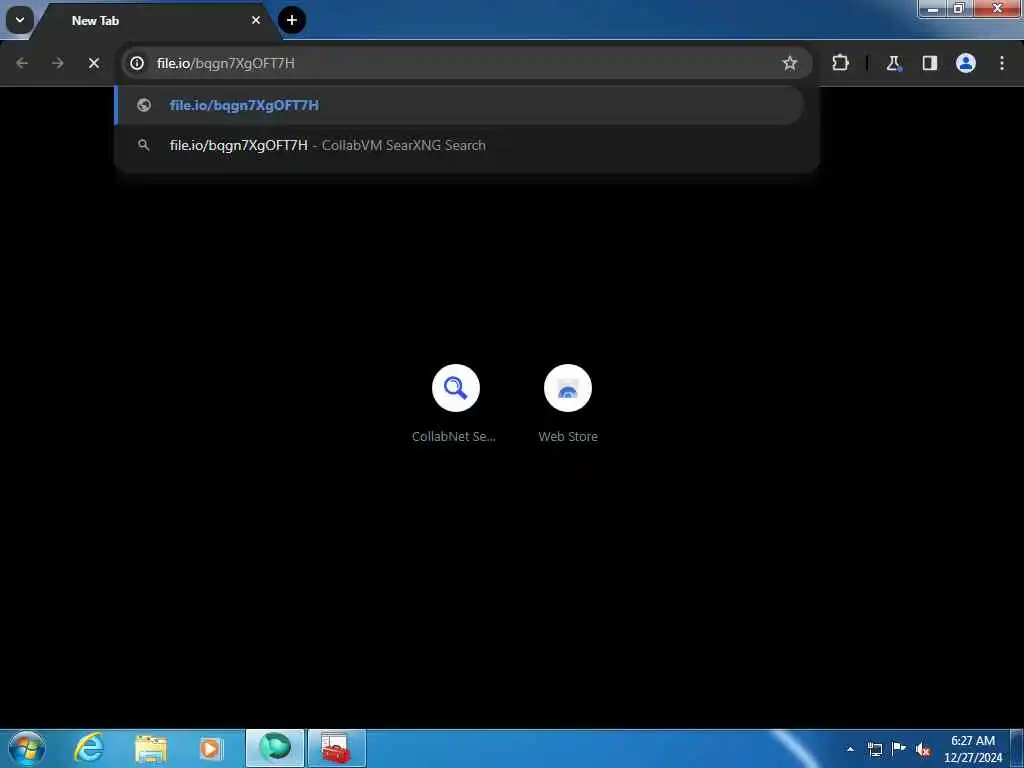Bookmark this page with star icon

(790, 63)
